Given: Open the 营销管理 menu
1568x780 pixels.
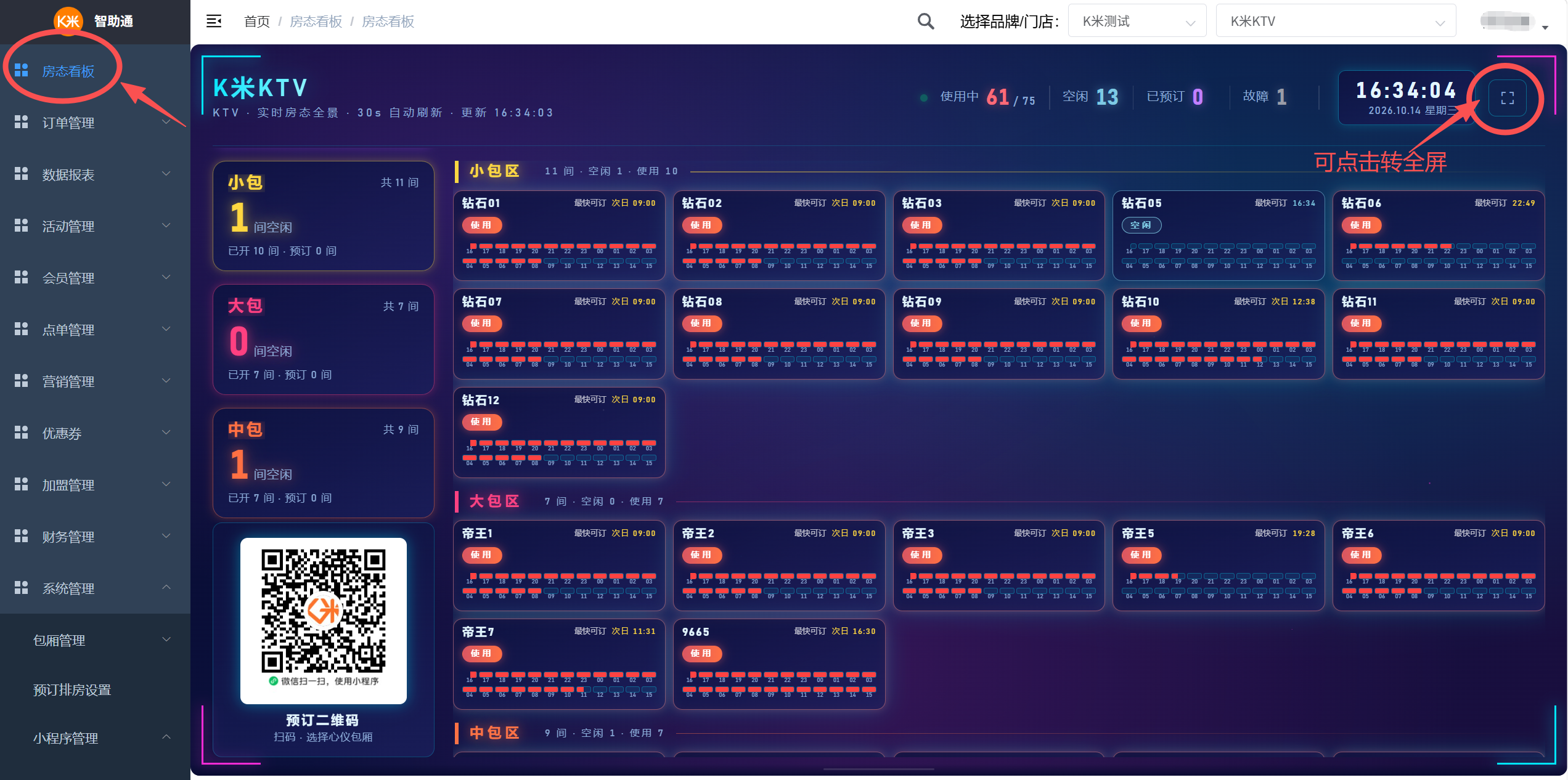Looking at the screenshot, I should (95, 381).
